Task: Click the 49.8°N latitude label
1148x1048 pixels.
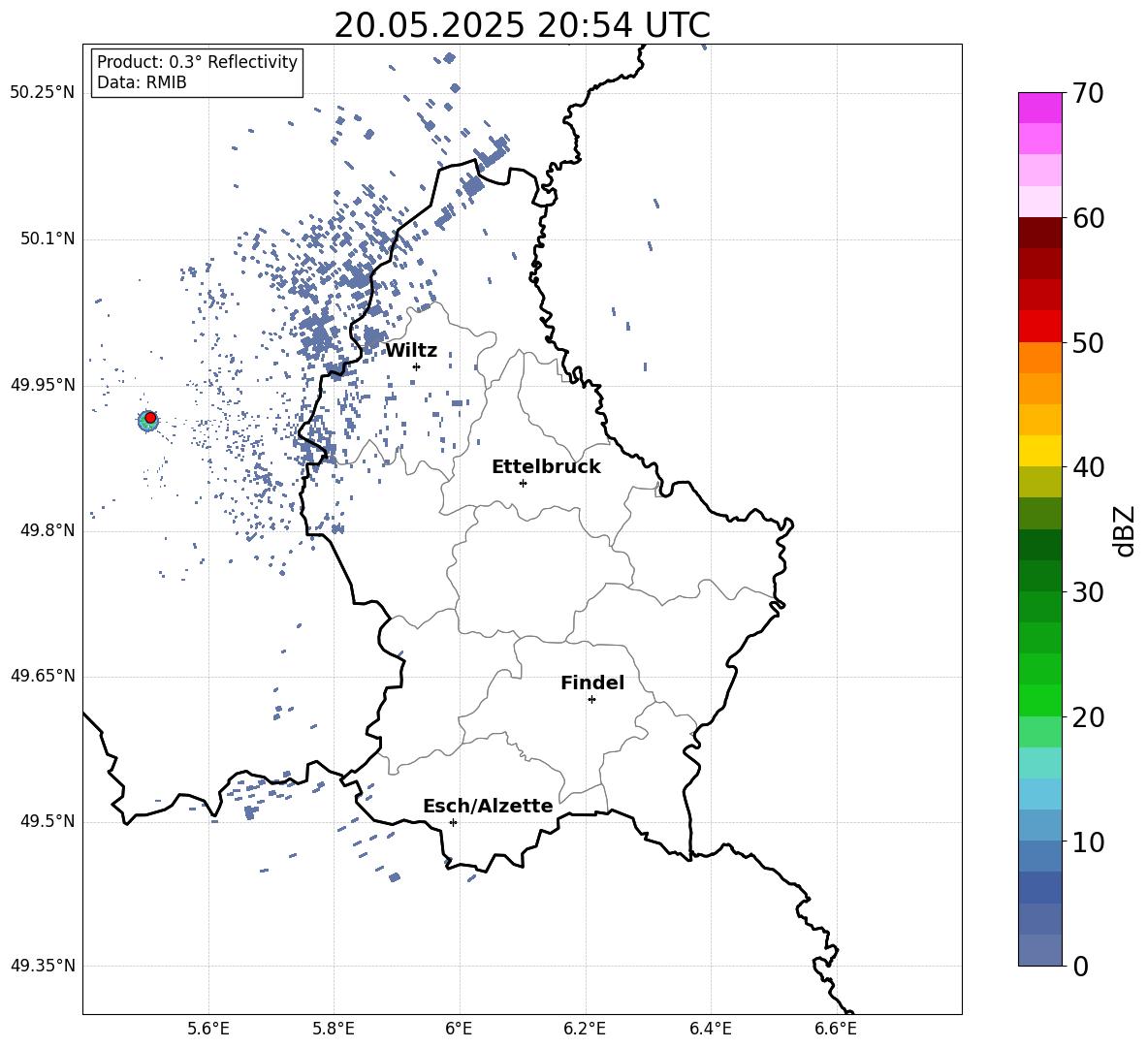Action: [48, 530]
